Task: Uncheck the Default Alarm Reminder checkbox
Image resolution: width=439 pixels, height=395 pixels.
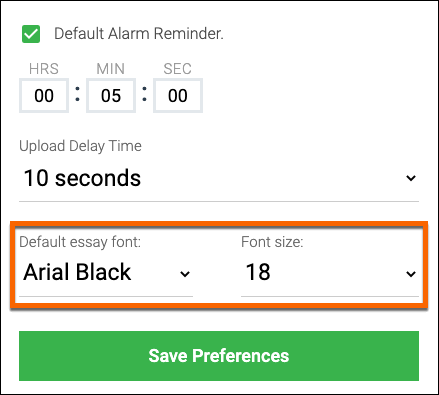Action: [31, 34]
